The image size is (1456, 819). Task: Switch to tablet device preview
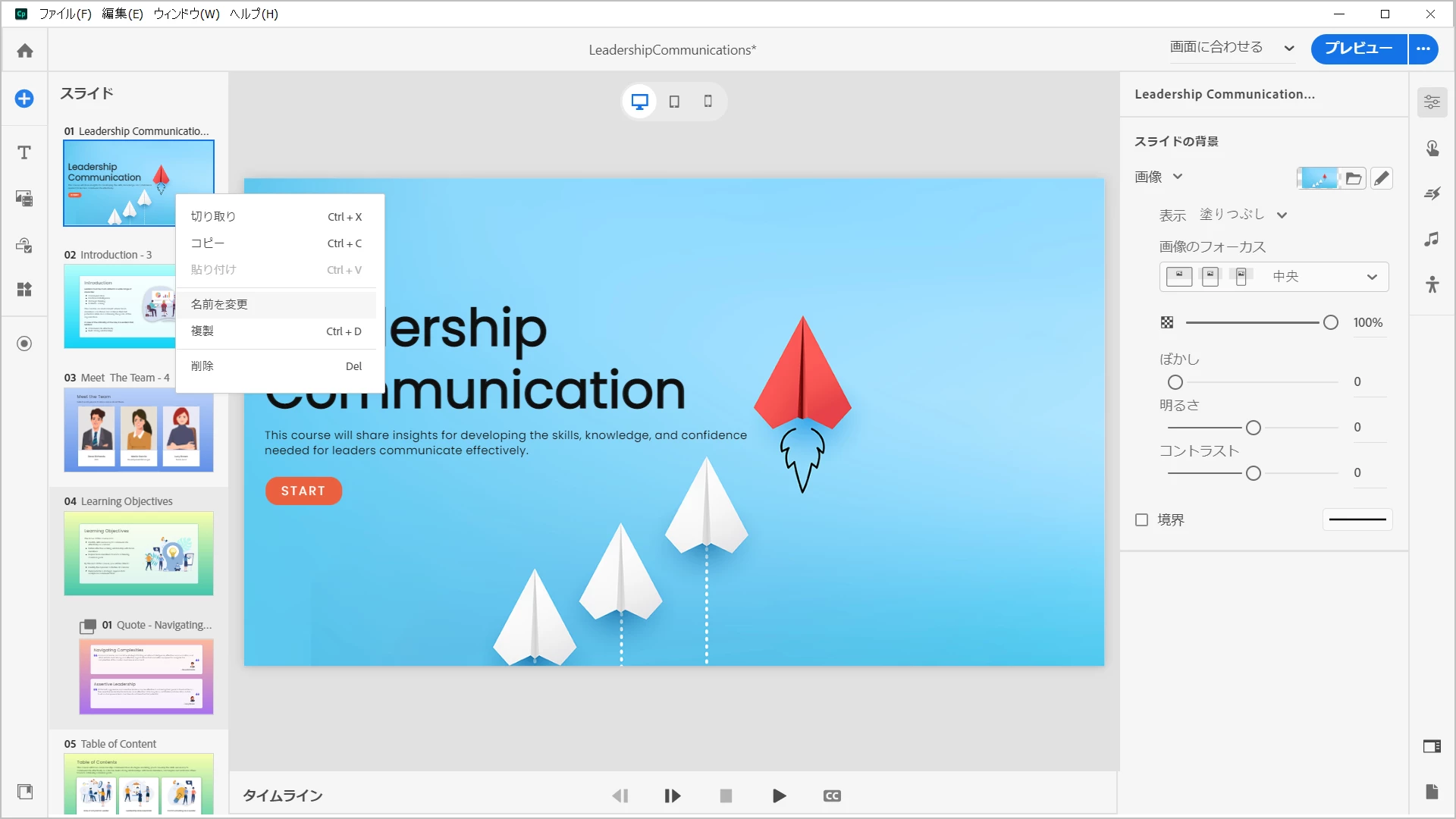click(674, 102)
